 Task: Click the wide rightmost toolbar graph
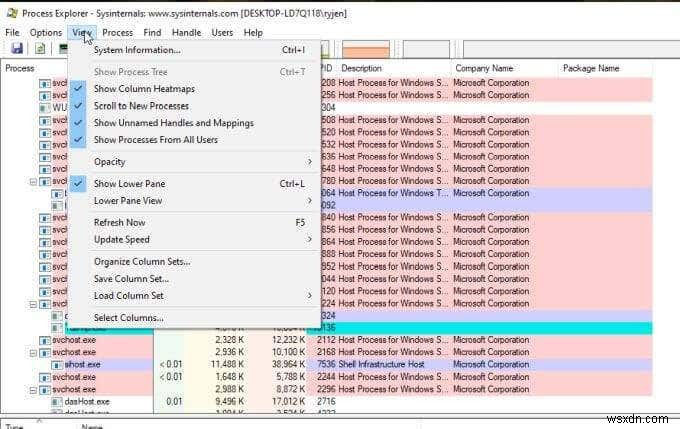pos(571,49)
